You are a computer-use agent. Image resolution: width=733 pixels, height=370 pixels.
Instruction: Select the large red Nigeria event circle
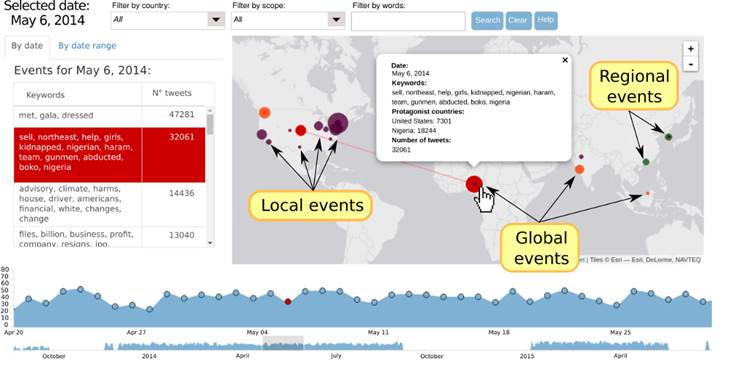pos(474,185)
